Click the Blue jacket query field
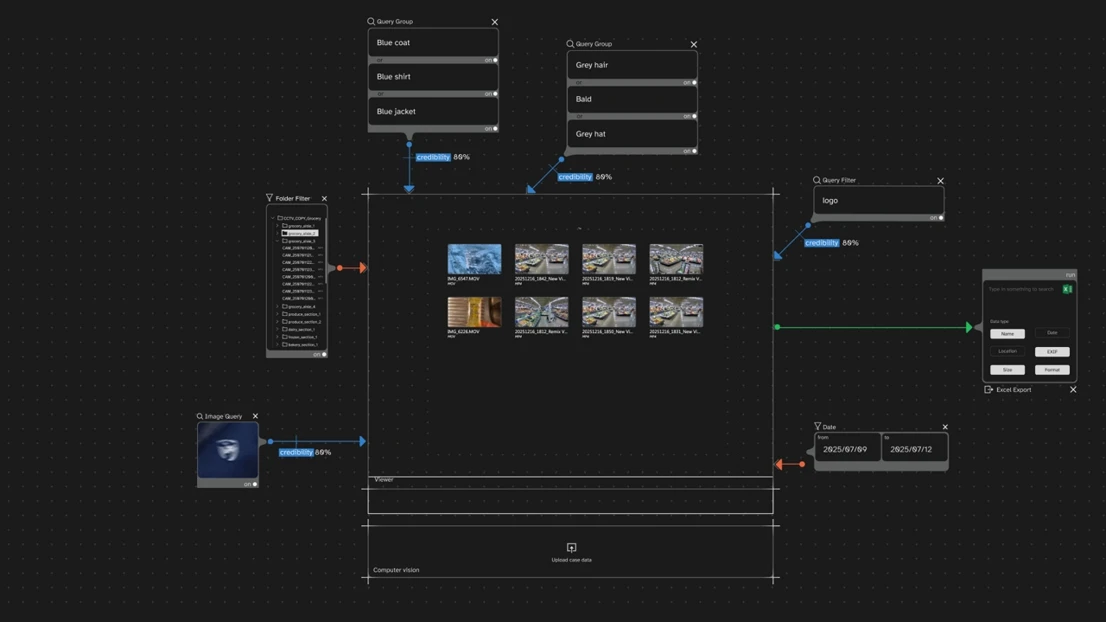The height and width of the screenshot is (622, 1106). click(432, 112)
